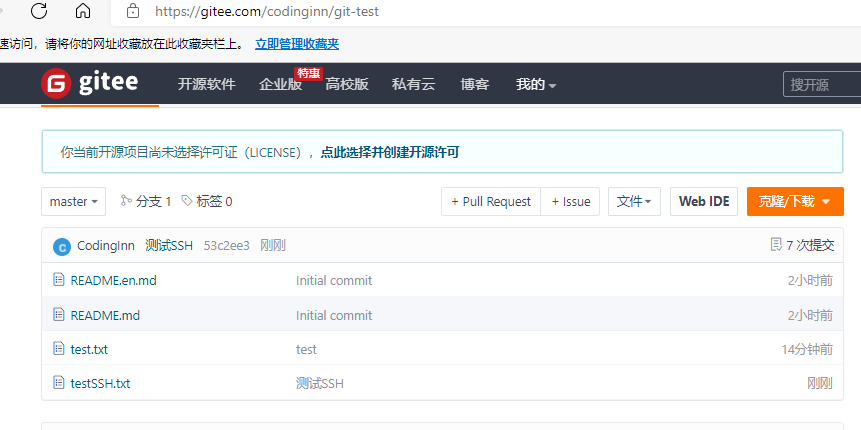Click the browser home icon
This screenshot has width=861, height=430.
(x=83, y=10)
